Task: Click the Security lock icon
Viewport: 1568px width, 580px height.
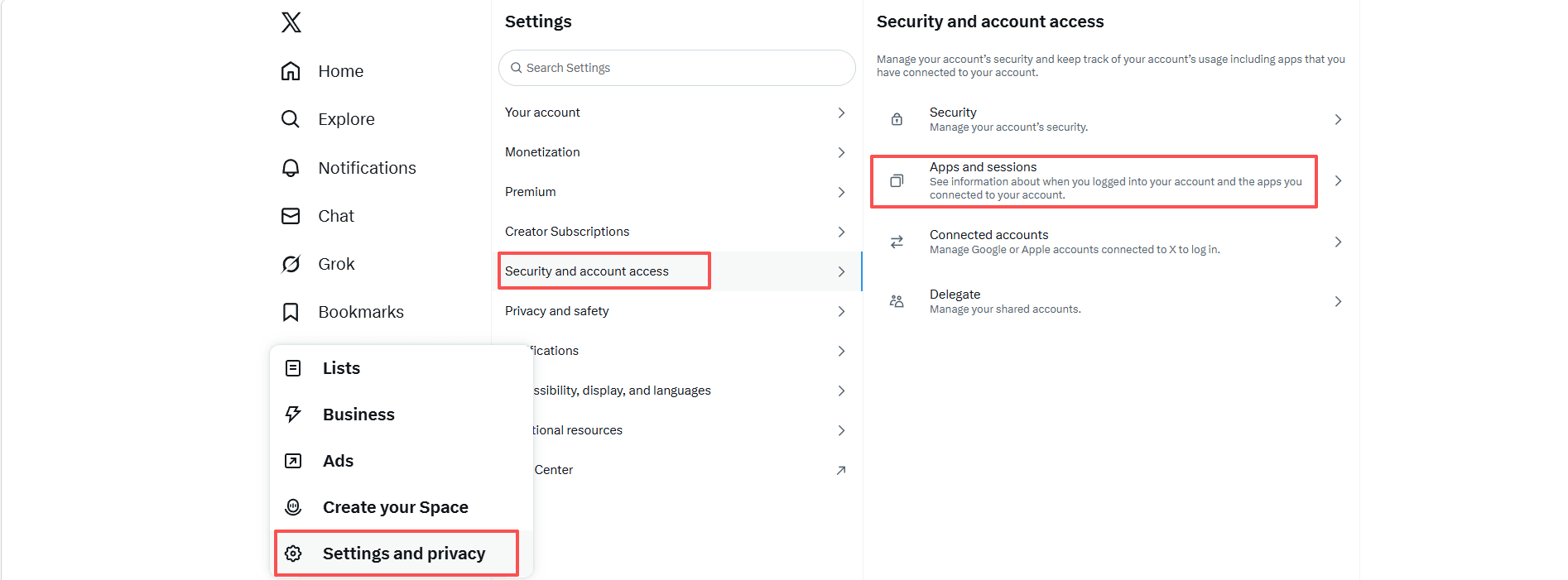Action: pos(897,119)
